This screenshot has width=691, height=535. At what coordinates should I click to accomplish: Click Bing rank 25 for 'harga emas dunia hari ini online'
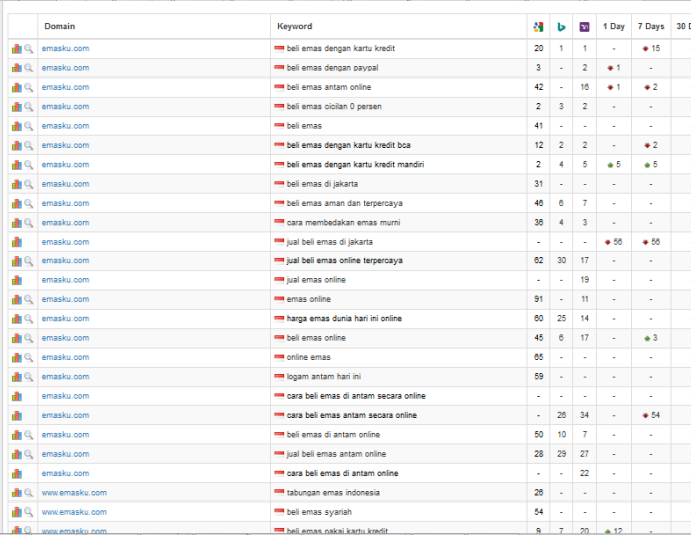coord(561,319)
